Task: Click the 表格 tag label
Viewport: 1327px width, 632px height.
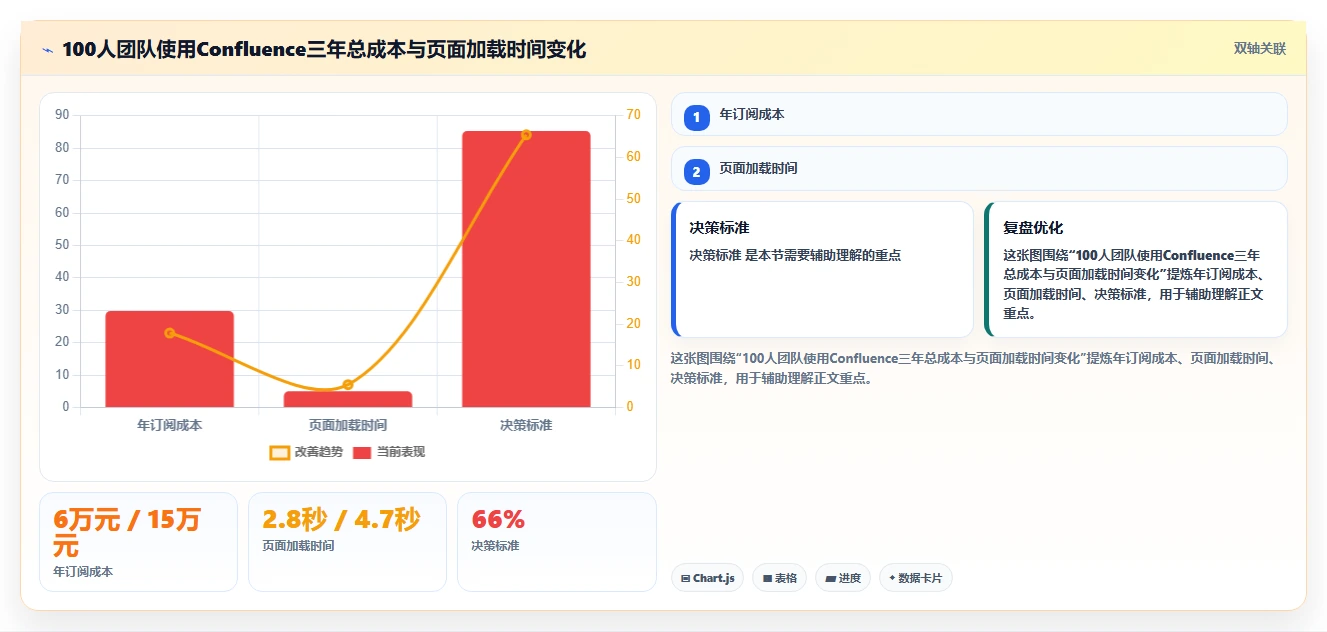Action: point(786,578)
